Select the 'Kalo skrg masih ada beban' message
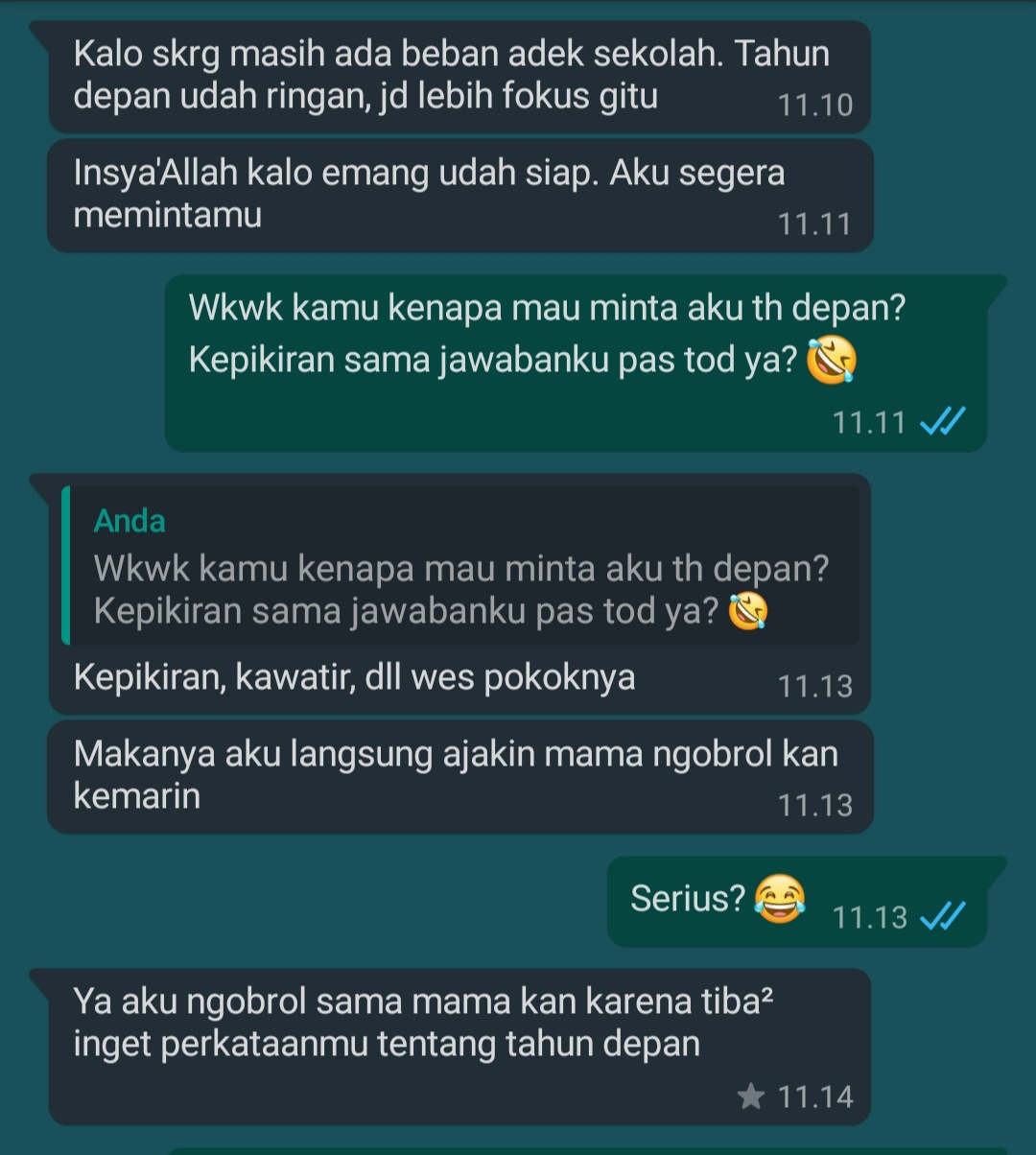Viewport: 1036px width, 1155px height. tap(459, 76)
